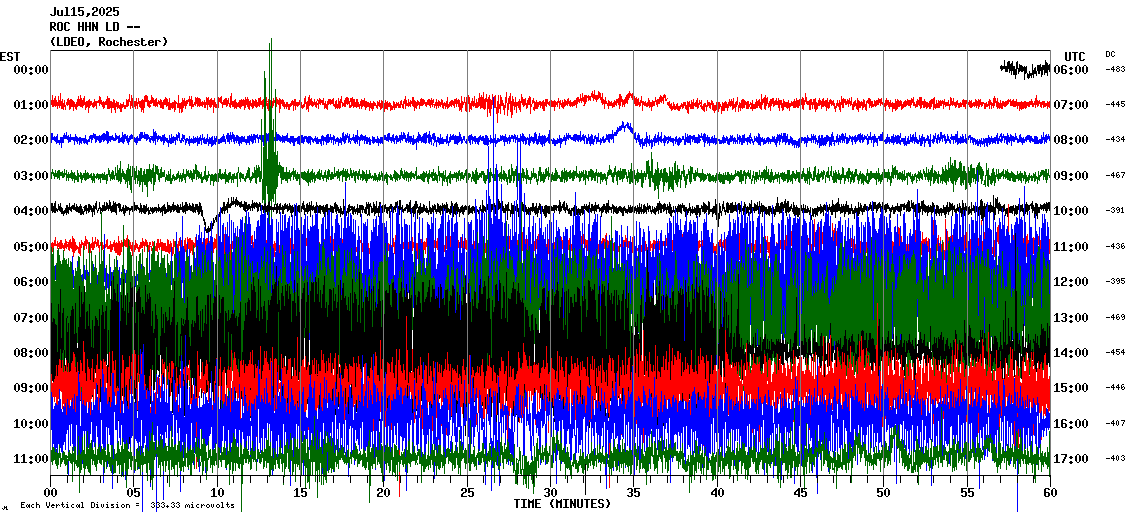Click the short black trace at 06:00 UTC
Screen dimensions: 1130x519
(1024, 68)
